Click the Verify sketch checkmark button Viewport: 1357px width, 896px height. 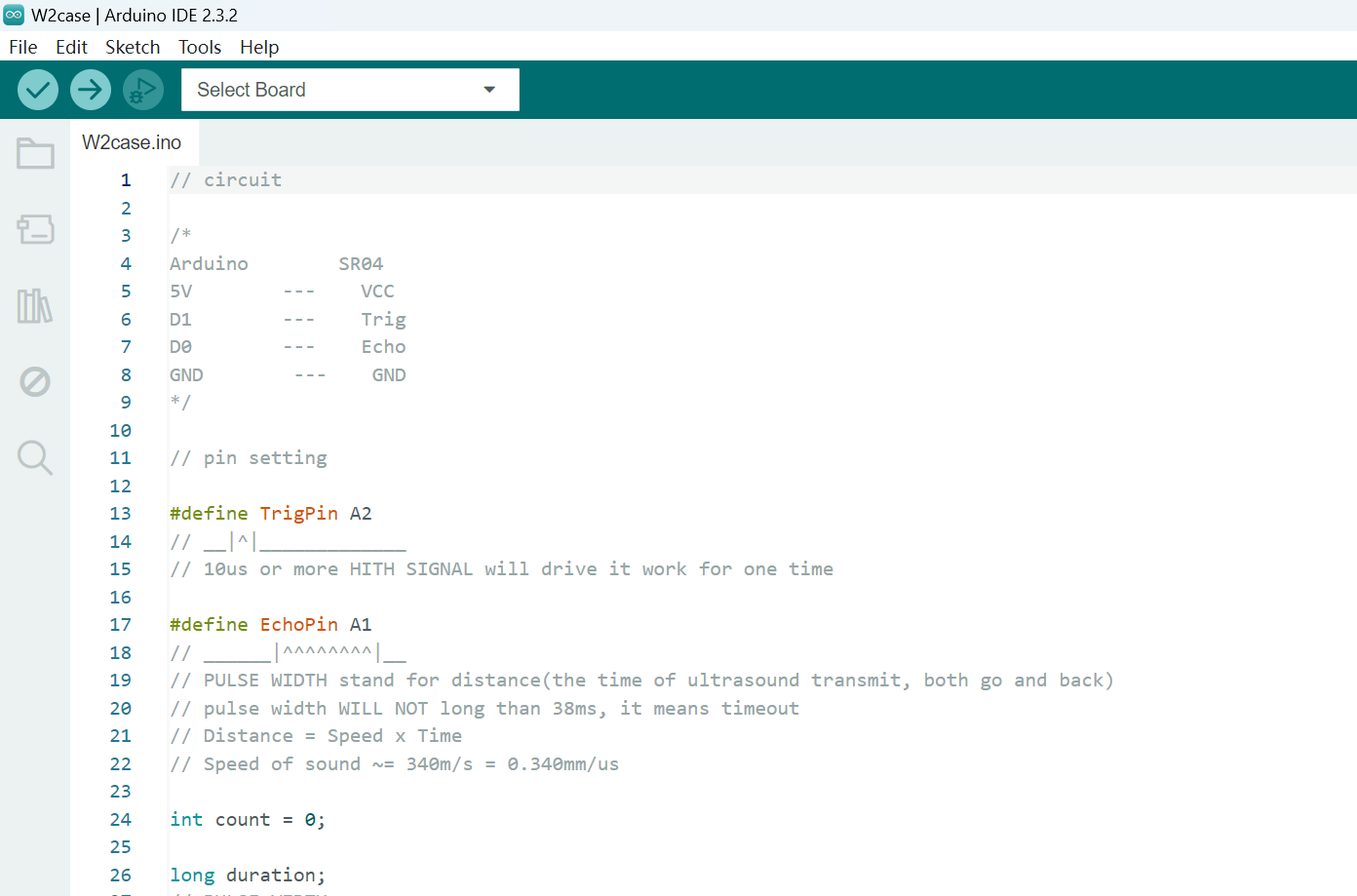pos(38,90)
